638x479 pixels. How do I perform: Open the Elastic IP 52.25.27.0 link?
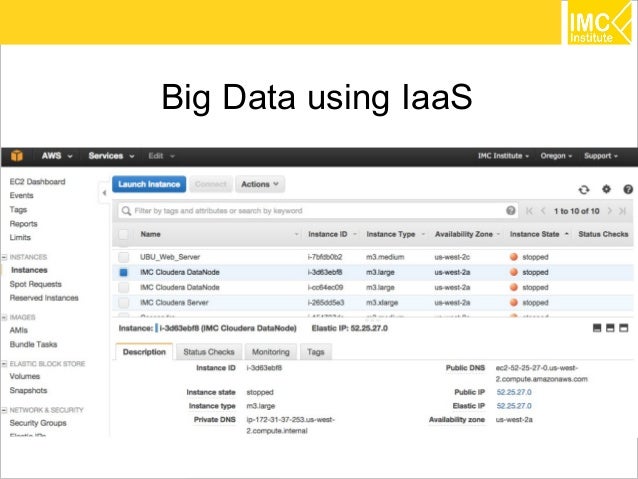click(514, 406)
